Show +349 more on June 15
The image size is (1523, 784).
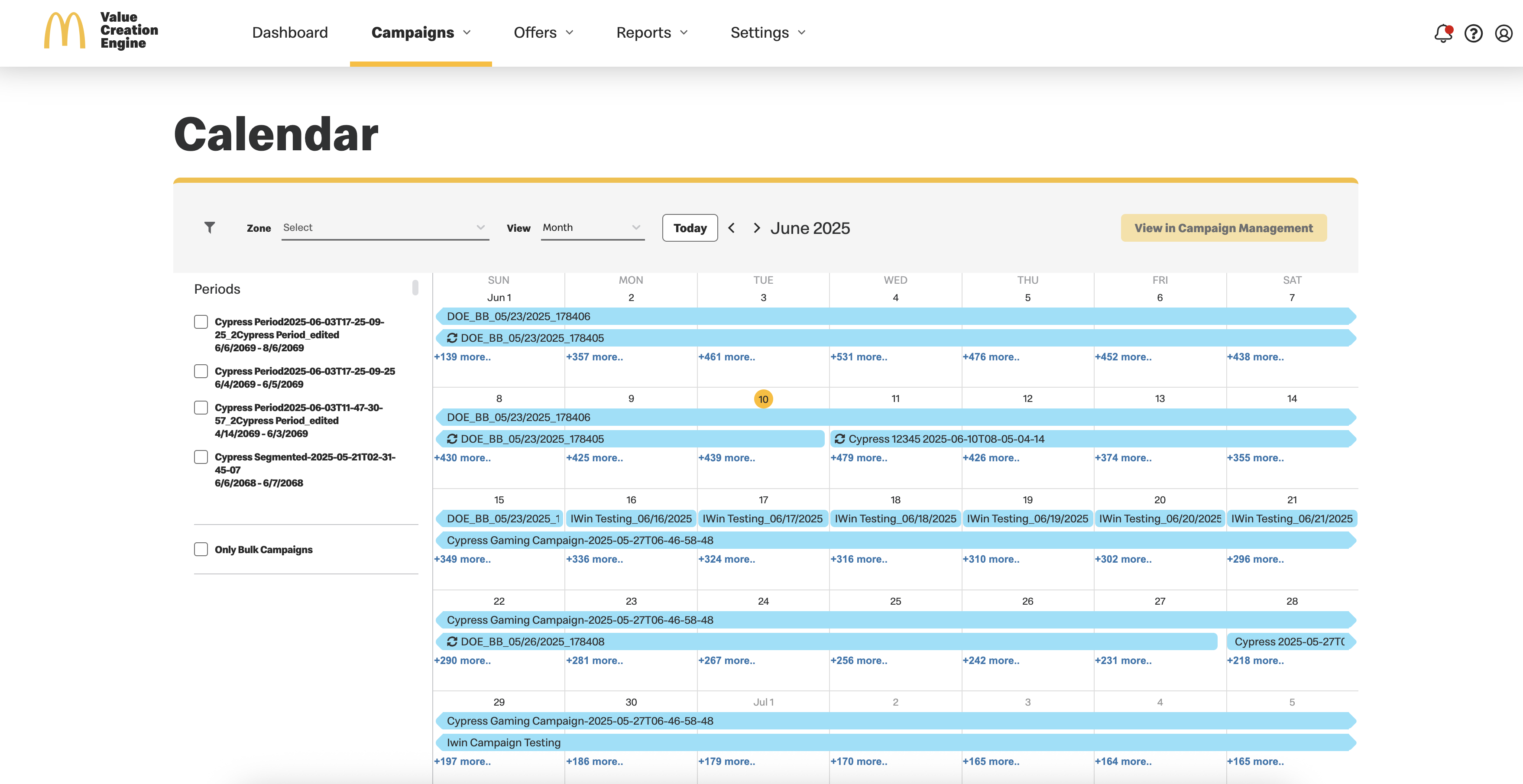(462, 559)
